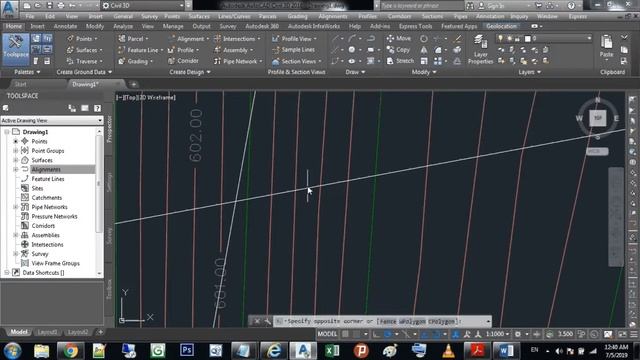The height and width of the screenshot is (360, 640).
Task: Open the annotation scale 1:1000 dropdown
Action: 497,334
